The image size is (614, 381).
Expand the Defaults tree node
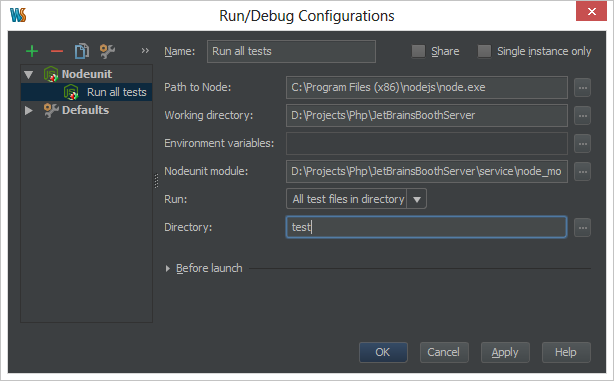coord(29,110)
